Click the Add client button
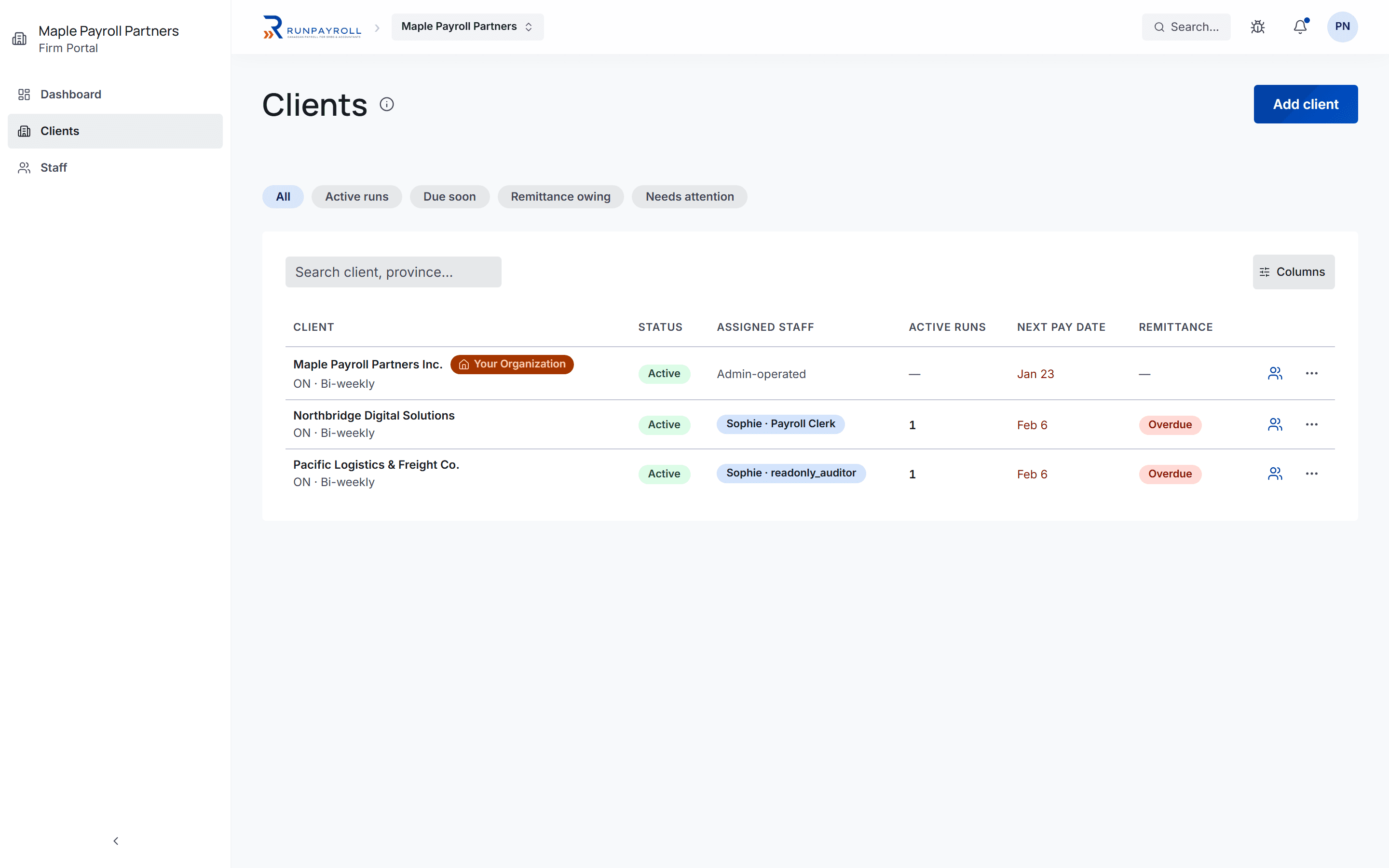 (x=1305, y=105)
